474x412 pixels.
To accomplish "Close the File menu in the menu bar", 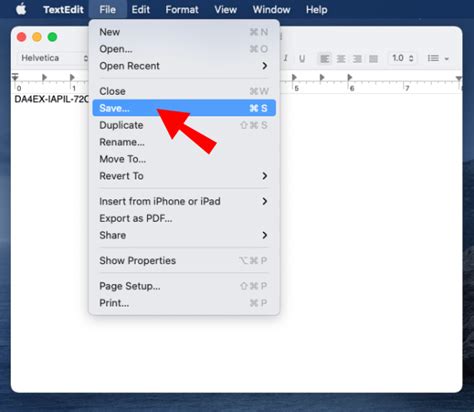I will [x=108, y=10].
